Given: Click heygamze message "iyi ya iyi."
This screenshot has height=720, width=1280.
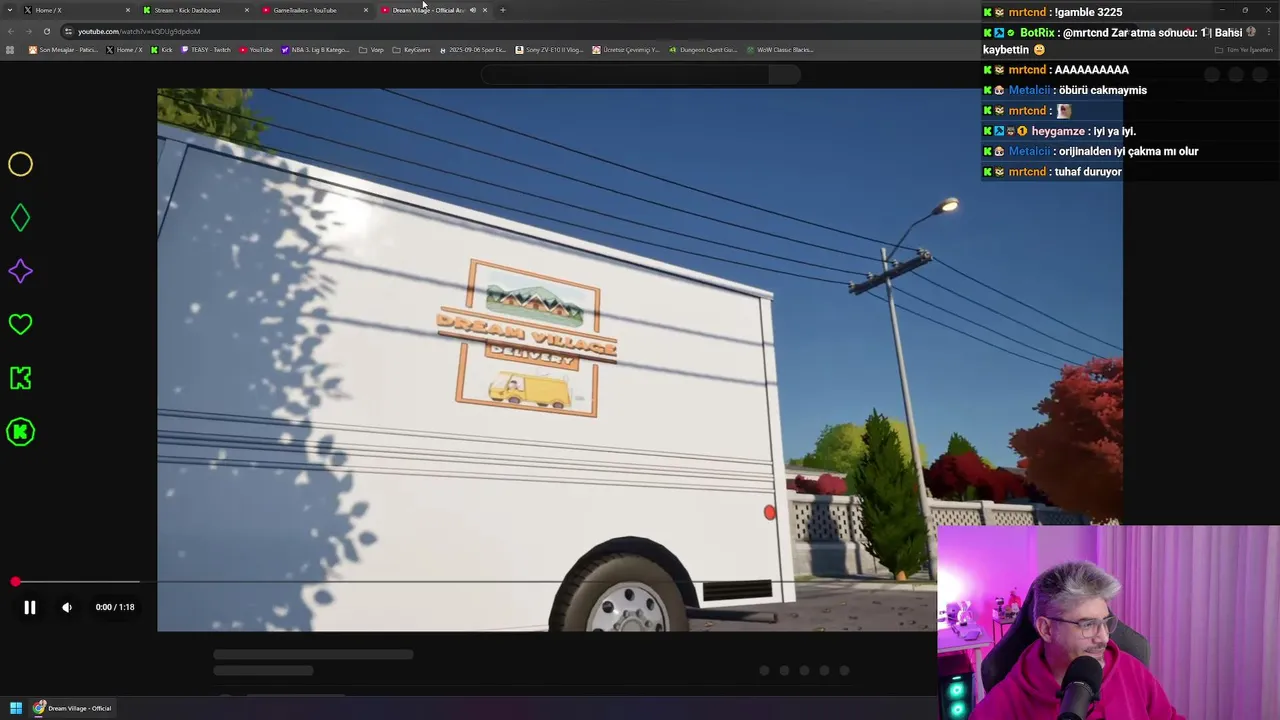Looking at the screenshot, I should tap(1114, 131).
